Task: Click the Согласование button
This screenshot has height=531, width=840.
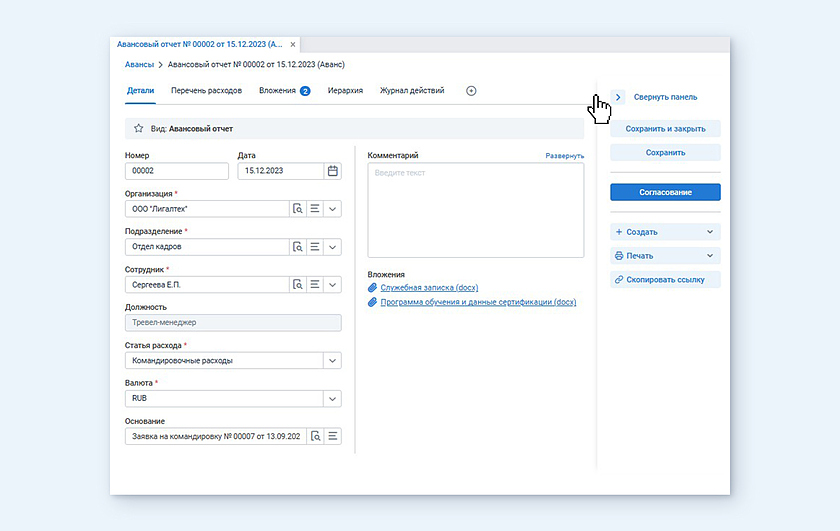Action: (665, 192)
